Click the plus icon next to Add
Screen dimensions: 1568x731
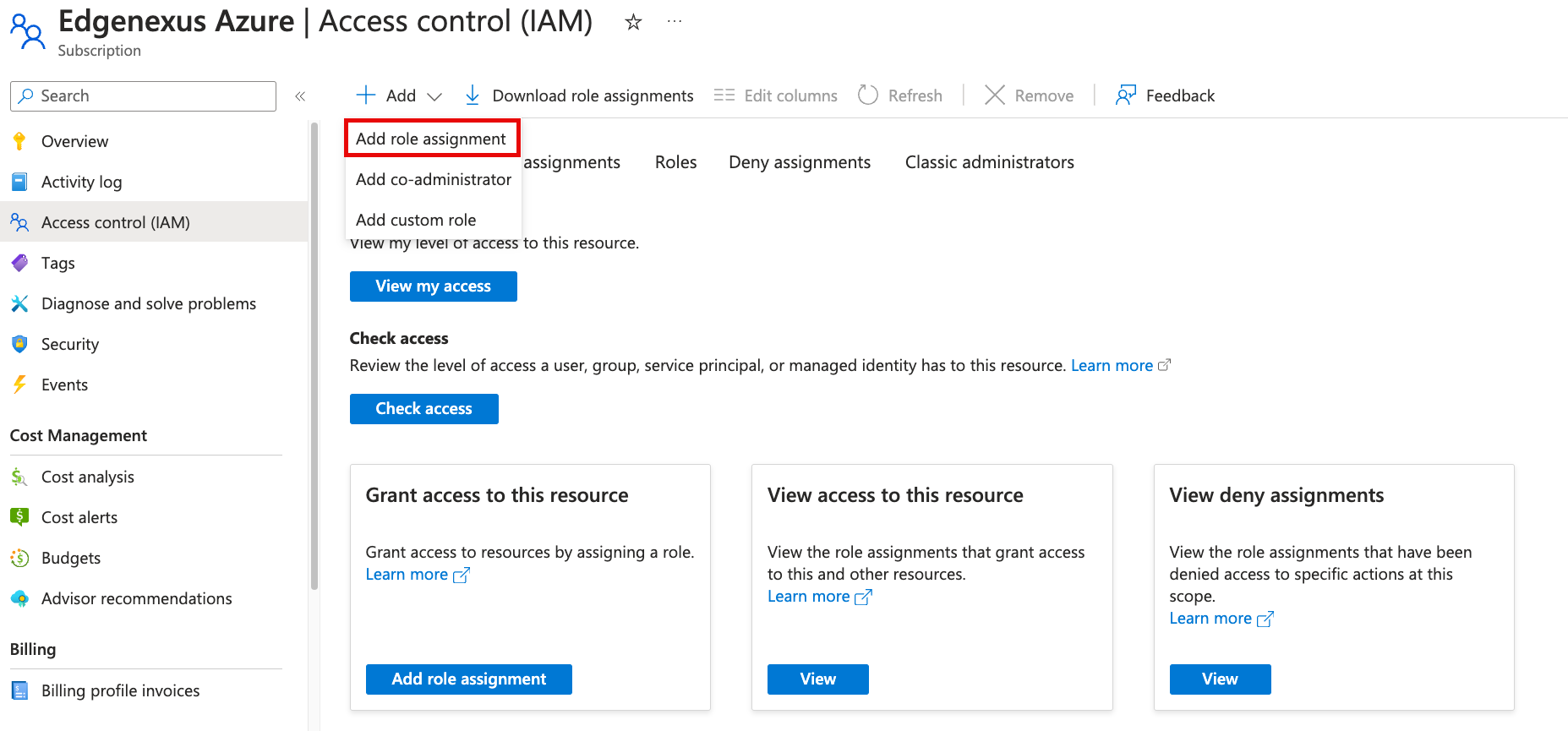366,95
